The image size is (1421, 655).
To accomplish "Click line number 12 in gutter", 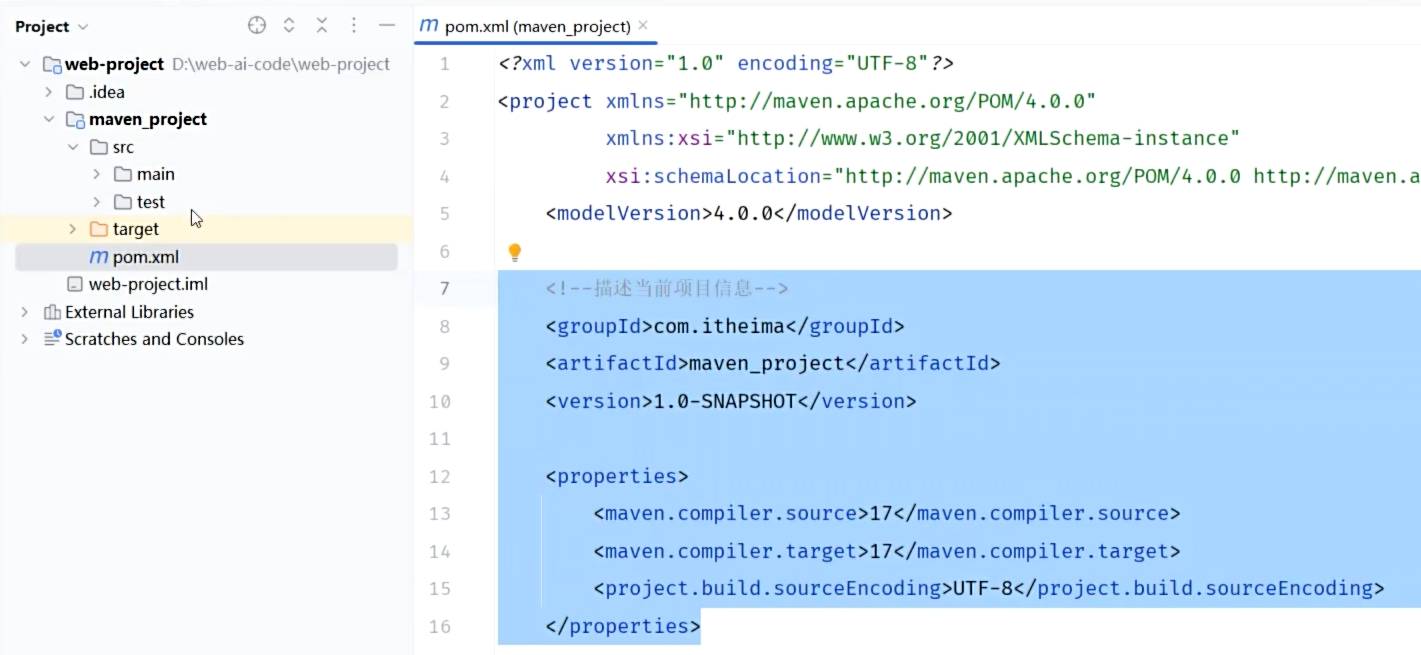I will click(x=440, y=476).
